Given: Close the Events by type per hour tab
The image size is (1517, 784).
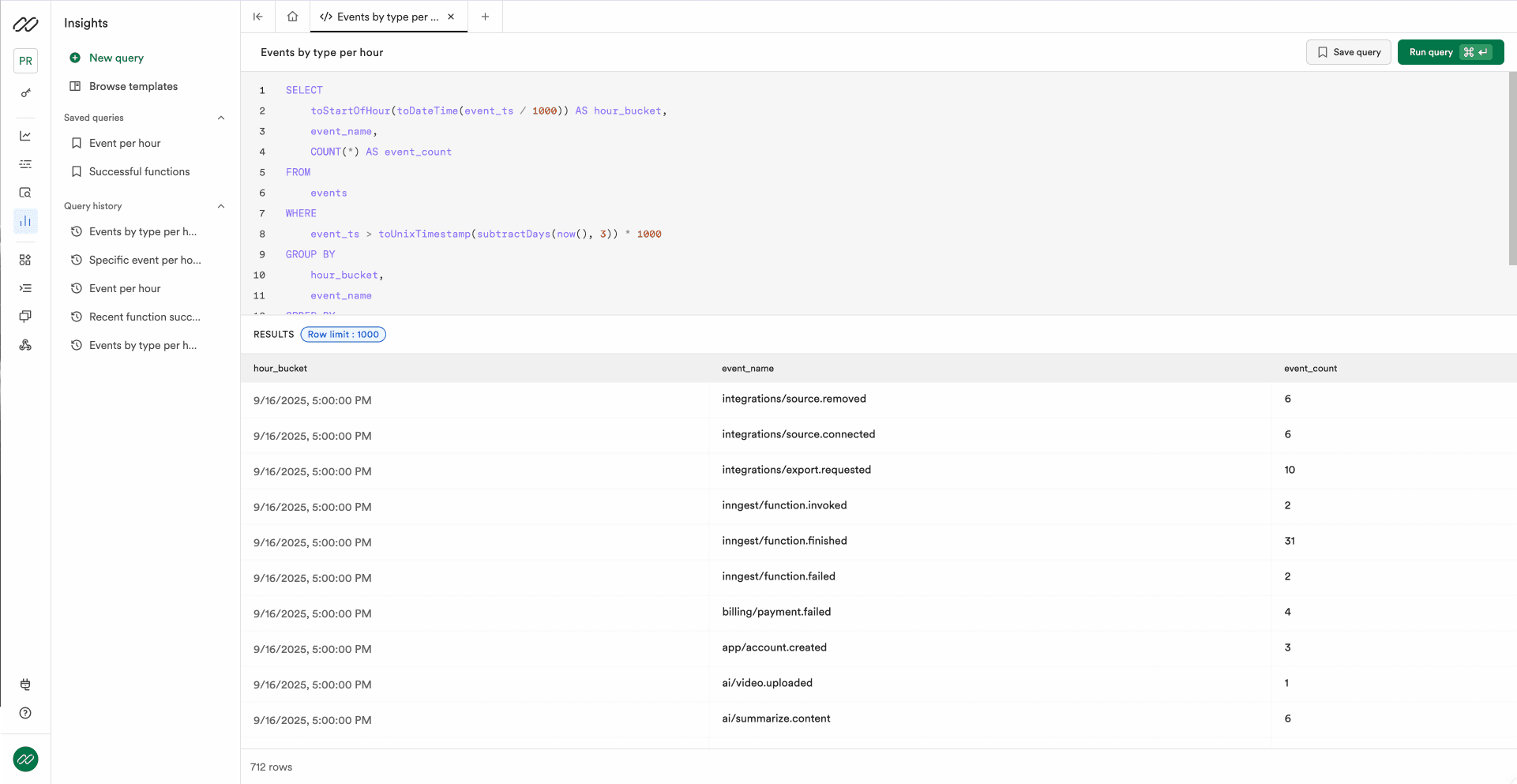Looking at the screenshot, I should click(451, 16).
